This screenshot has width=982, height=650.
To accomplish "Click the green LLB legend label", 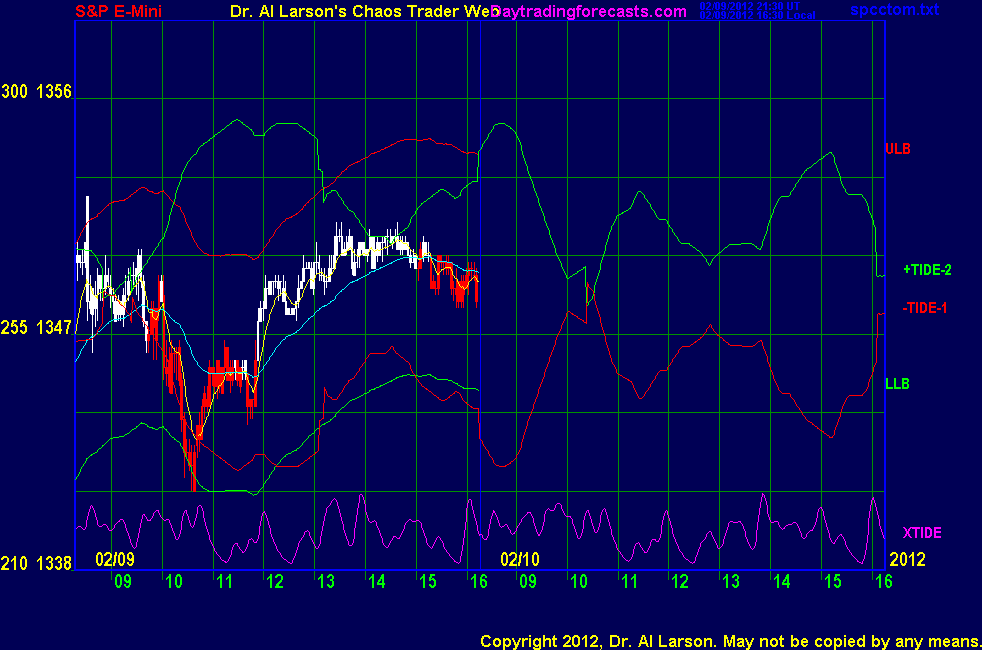I will [x=897, y=384].
